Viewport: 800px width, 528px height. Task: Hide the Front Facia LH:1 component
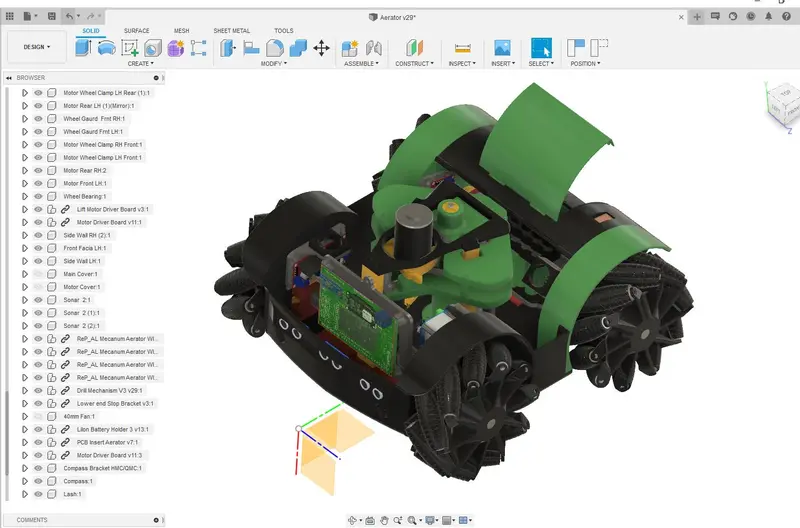[38, 248]
